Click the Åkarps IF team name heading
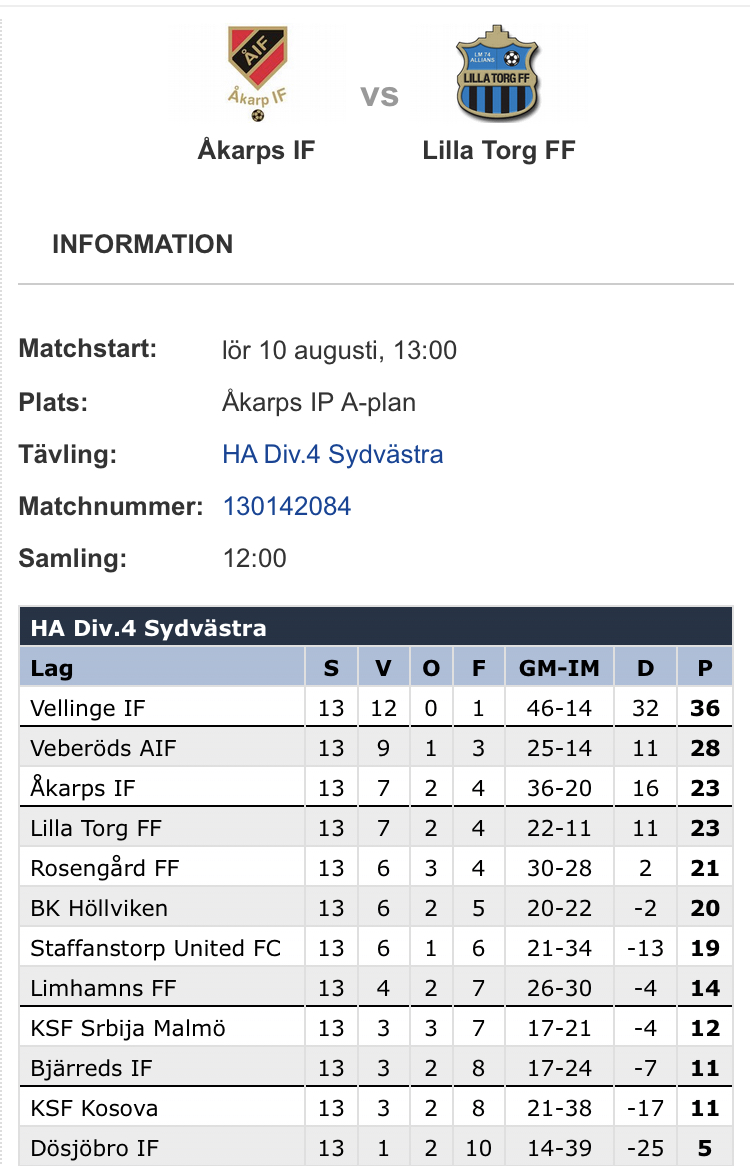The height and width of the screenshot is (1166, 750). [257, 151]
